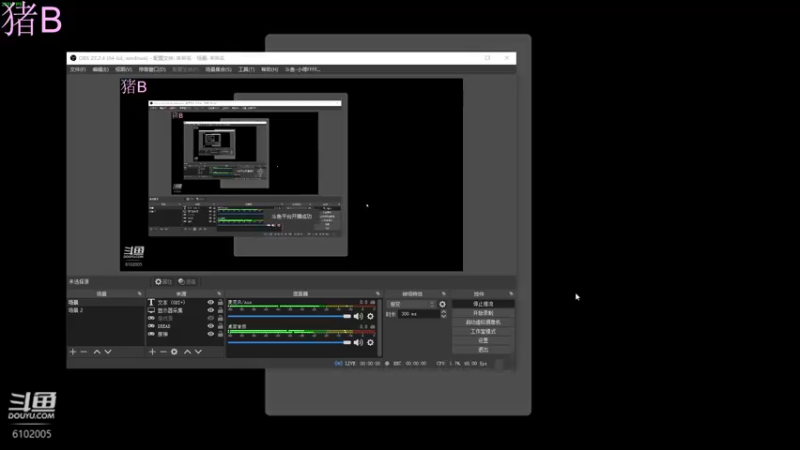Hide the last source in the list
This screenshot has width=800, height=450.
211,334
